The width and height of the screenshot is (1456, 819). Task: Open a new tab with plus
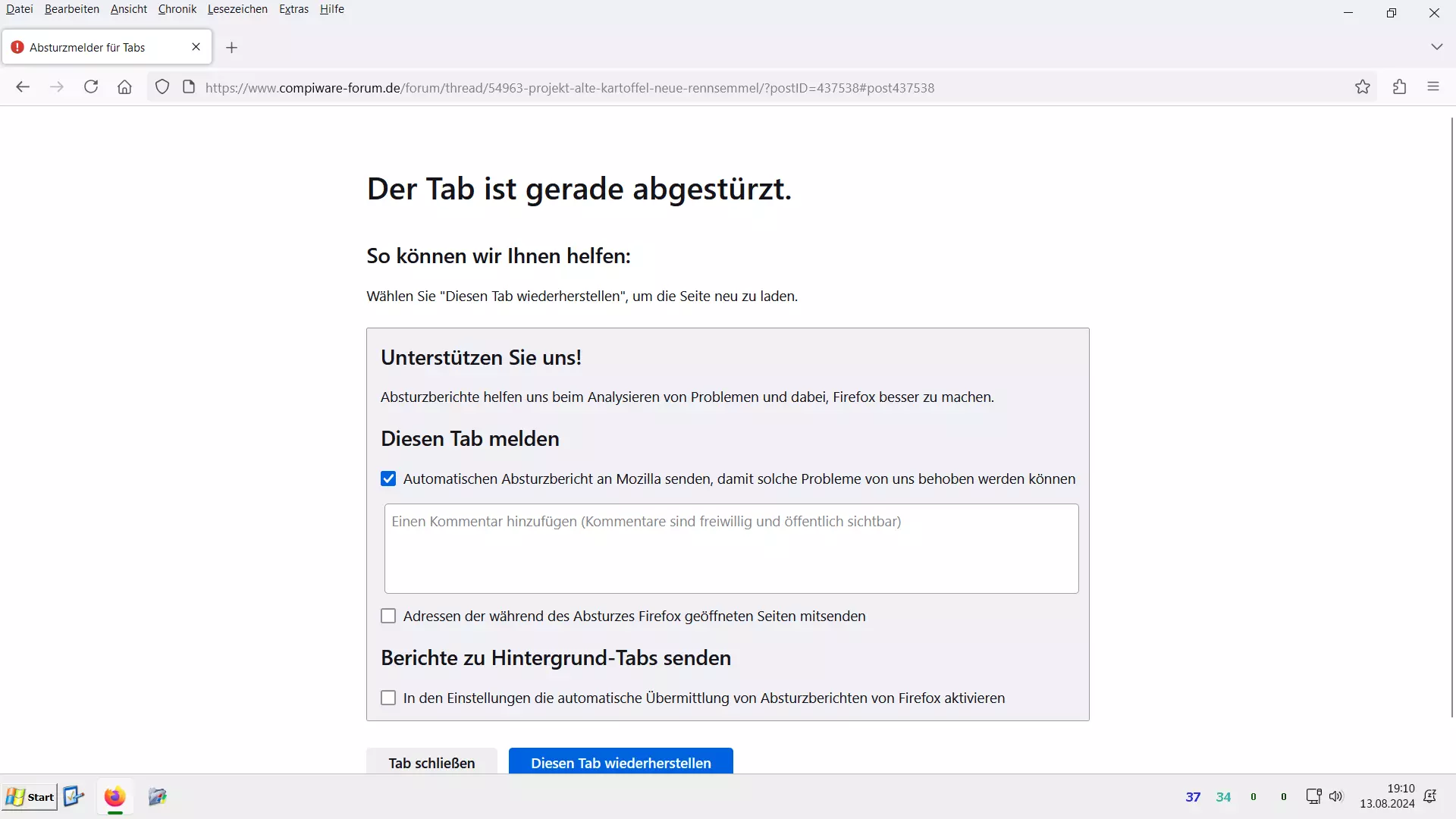(232, 48)
